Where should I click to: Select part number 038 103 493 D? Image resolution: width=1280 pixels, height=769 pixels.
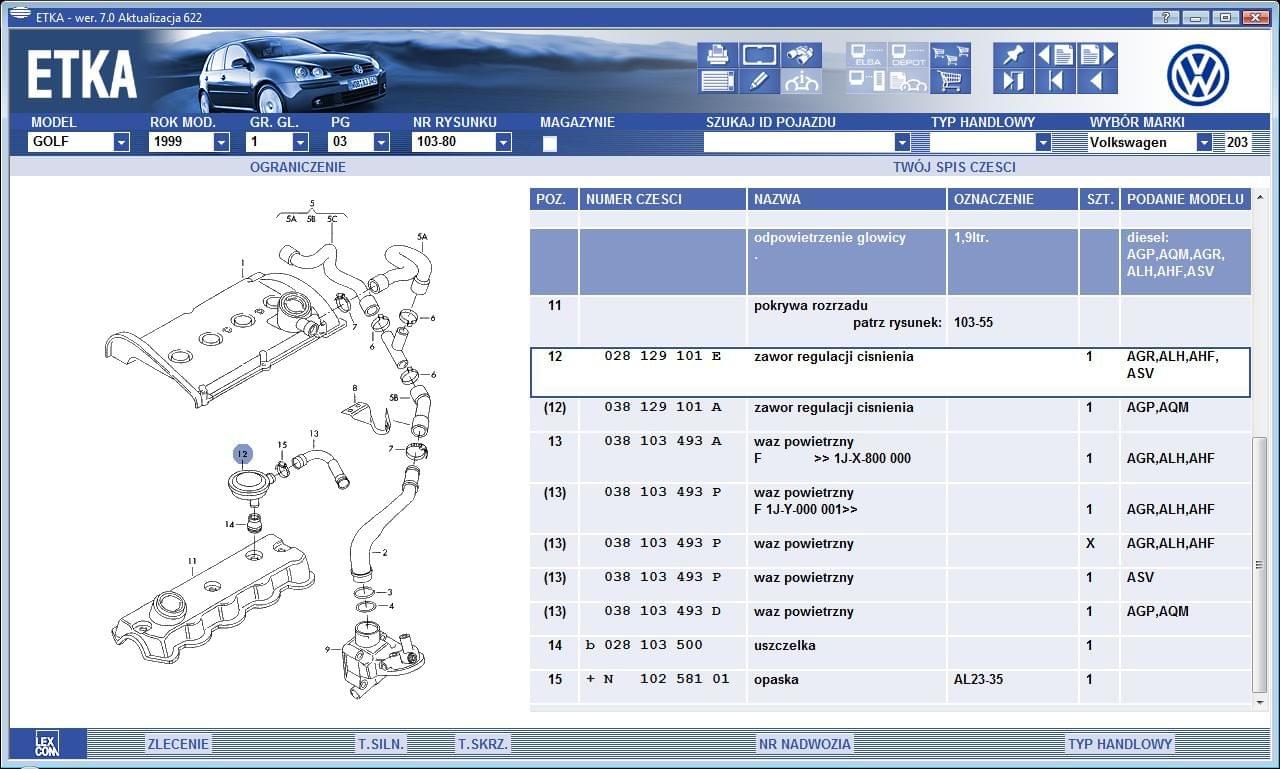[662, 612]
